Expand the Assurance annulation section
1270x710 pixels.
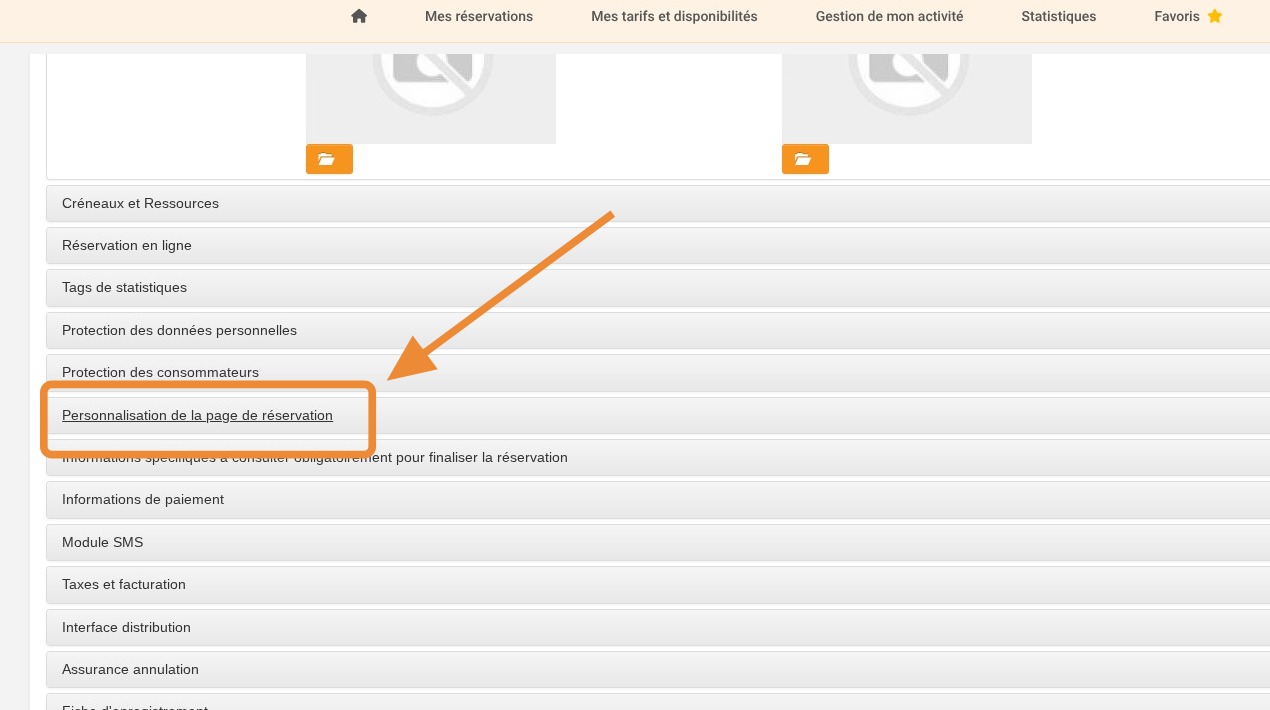[x=658, y=669]
